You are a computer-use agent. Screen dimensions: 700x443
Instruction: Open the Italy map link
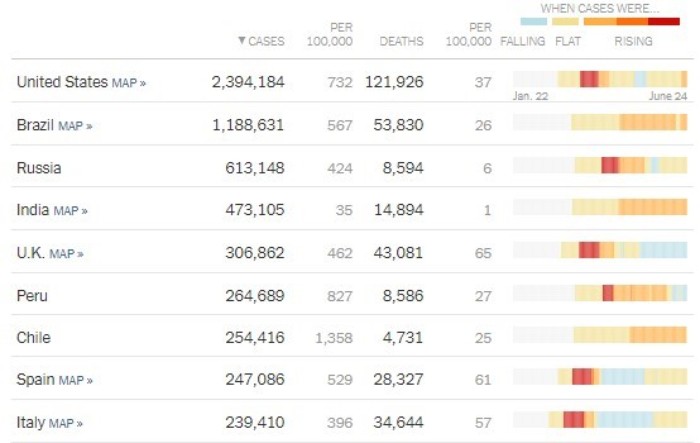pyautogui.click(x=66, y=423)
